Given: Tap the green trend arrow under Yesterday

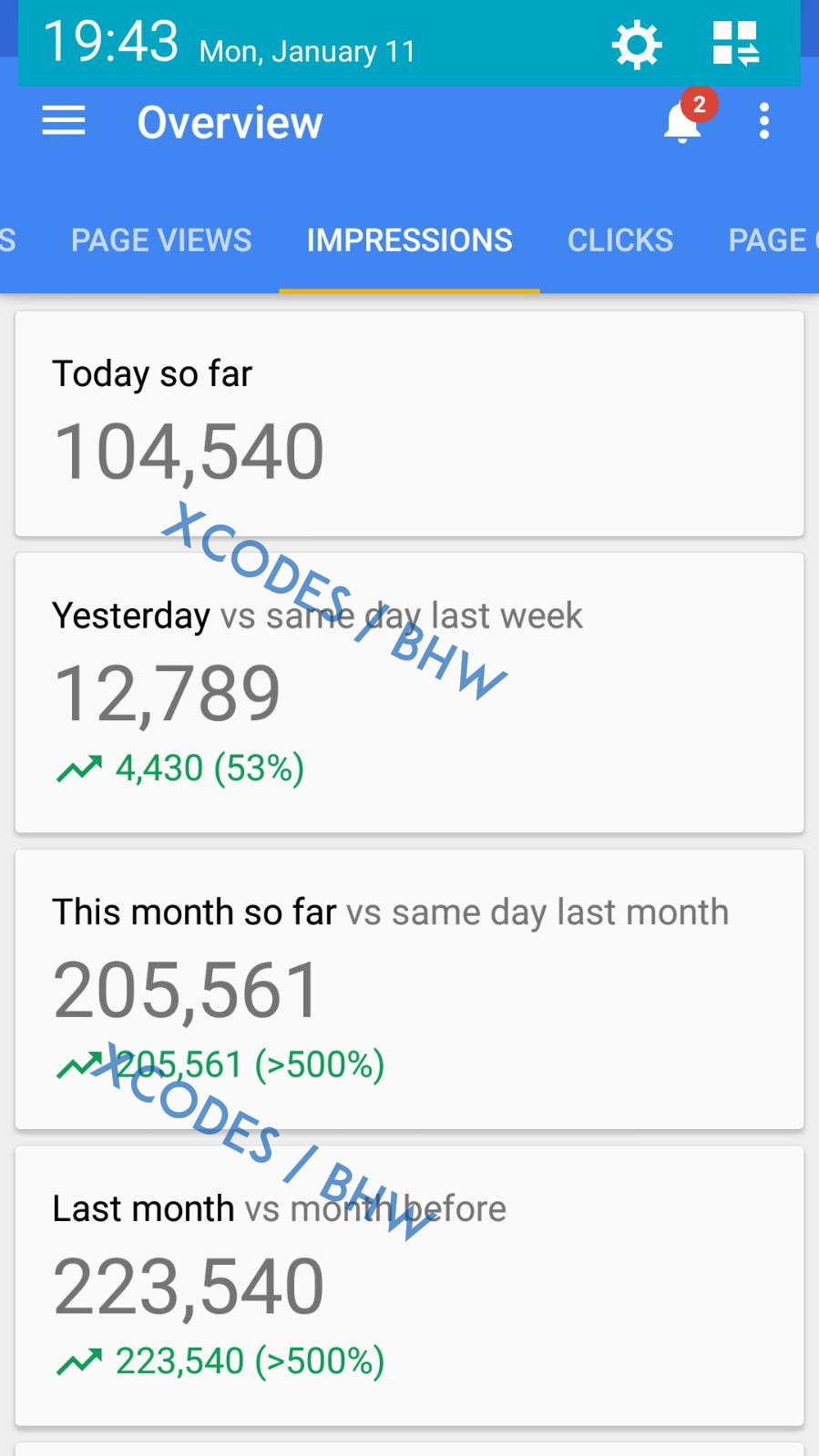Looking at the screenshot, I should tap(79, 769).
